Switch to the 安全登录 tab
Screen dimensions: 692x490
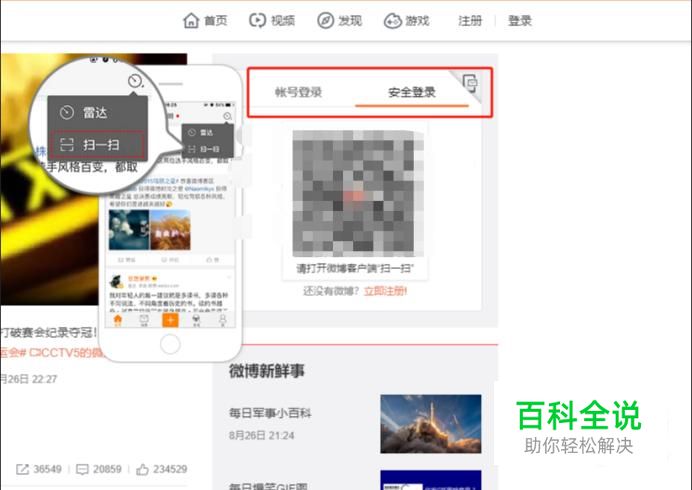tap(412, 92)
